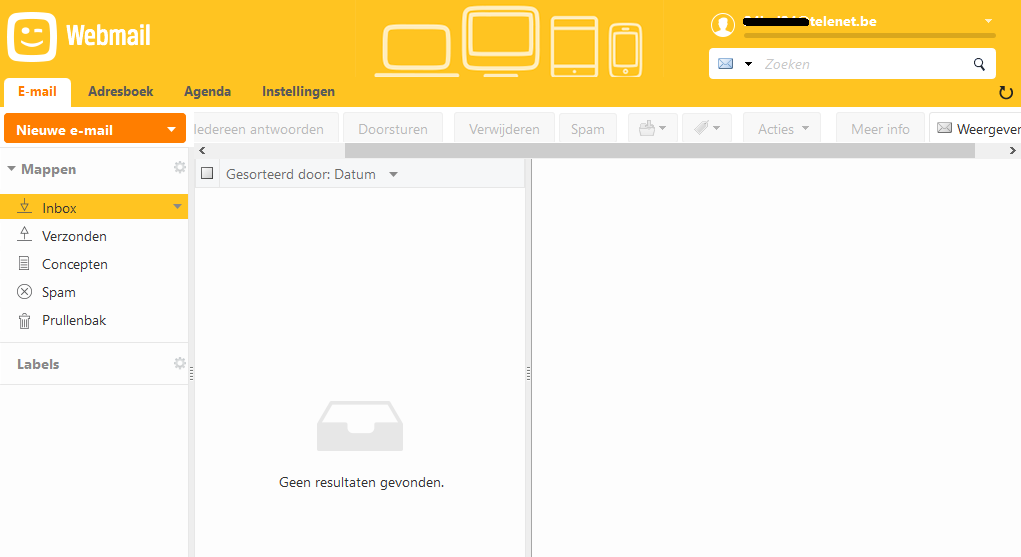
Task: Expand the Nieuwe e-mail dropdown arrow
Action: coord(171,130)
